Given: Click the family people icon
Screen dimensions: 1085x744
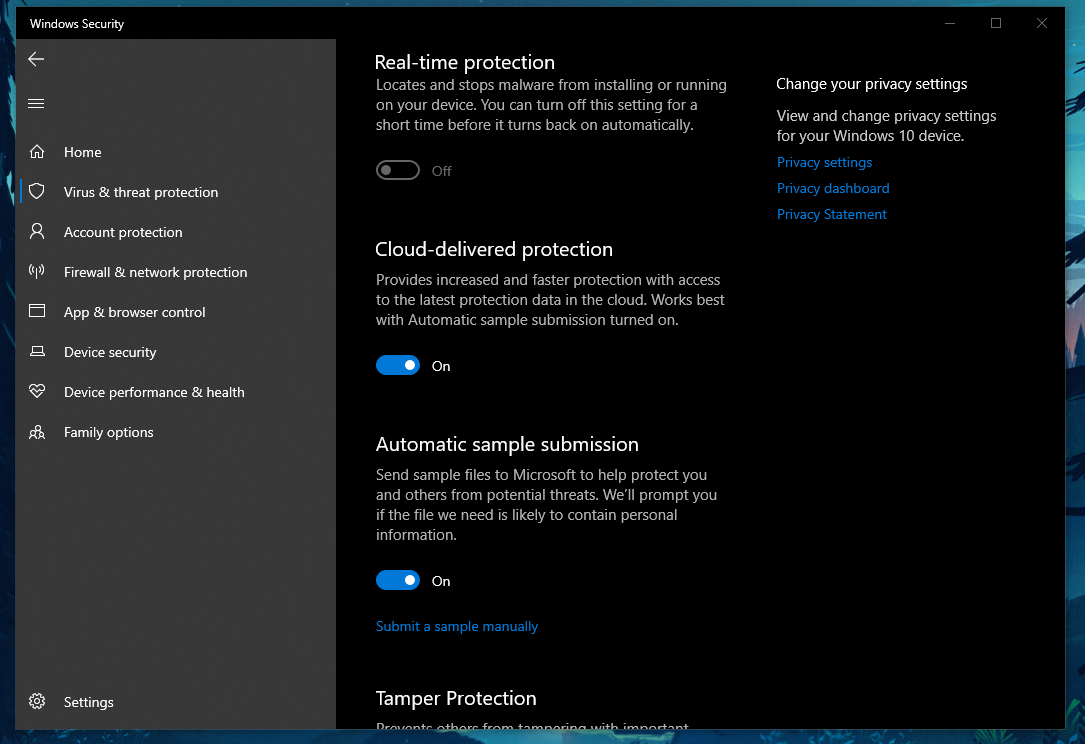Looking at the screenshot, I should (x=37, y=432).
